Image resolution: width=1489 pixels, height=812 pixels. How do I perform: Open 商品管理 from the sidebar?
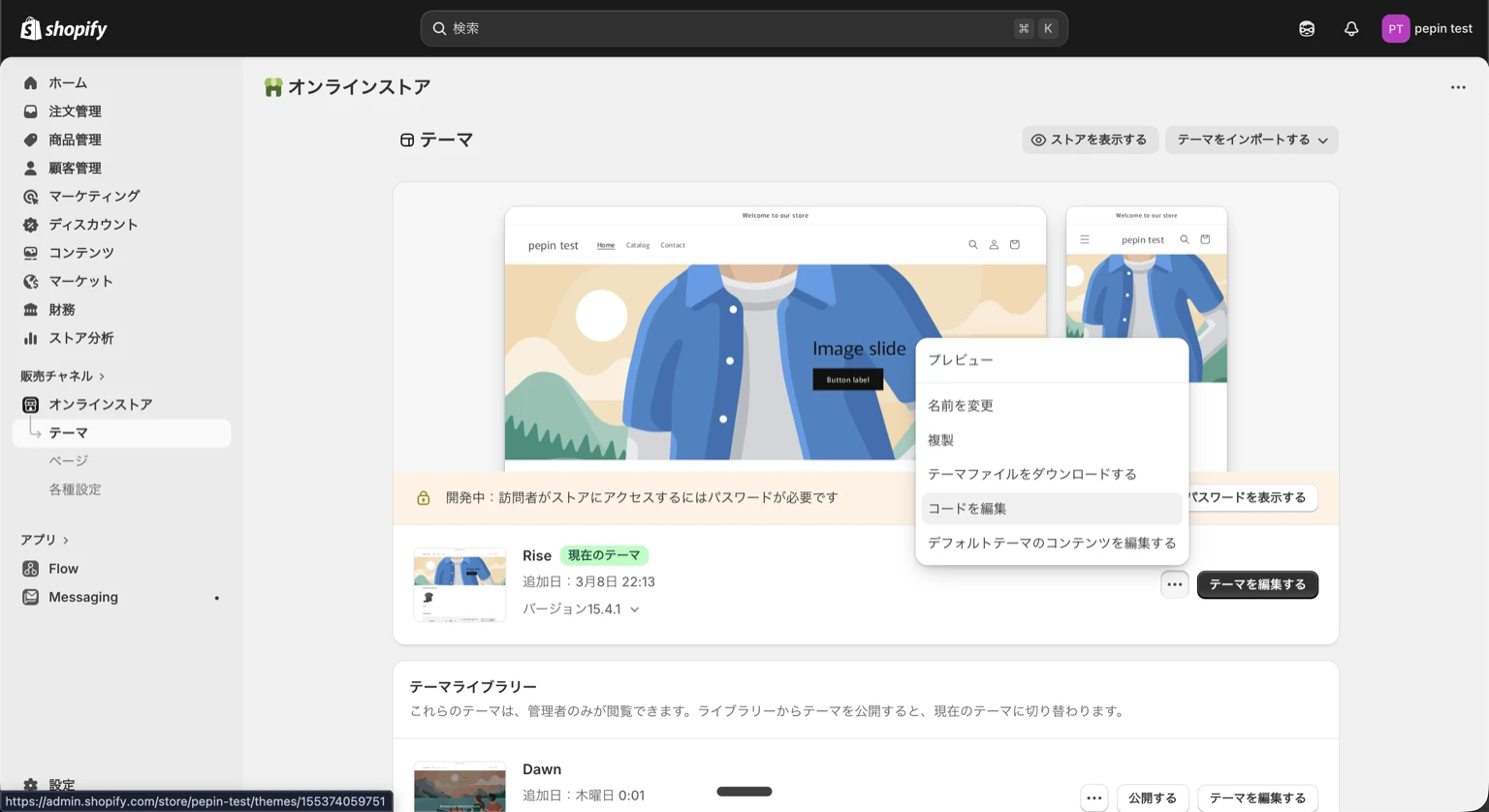click(x=30, y=139)
